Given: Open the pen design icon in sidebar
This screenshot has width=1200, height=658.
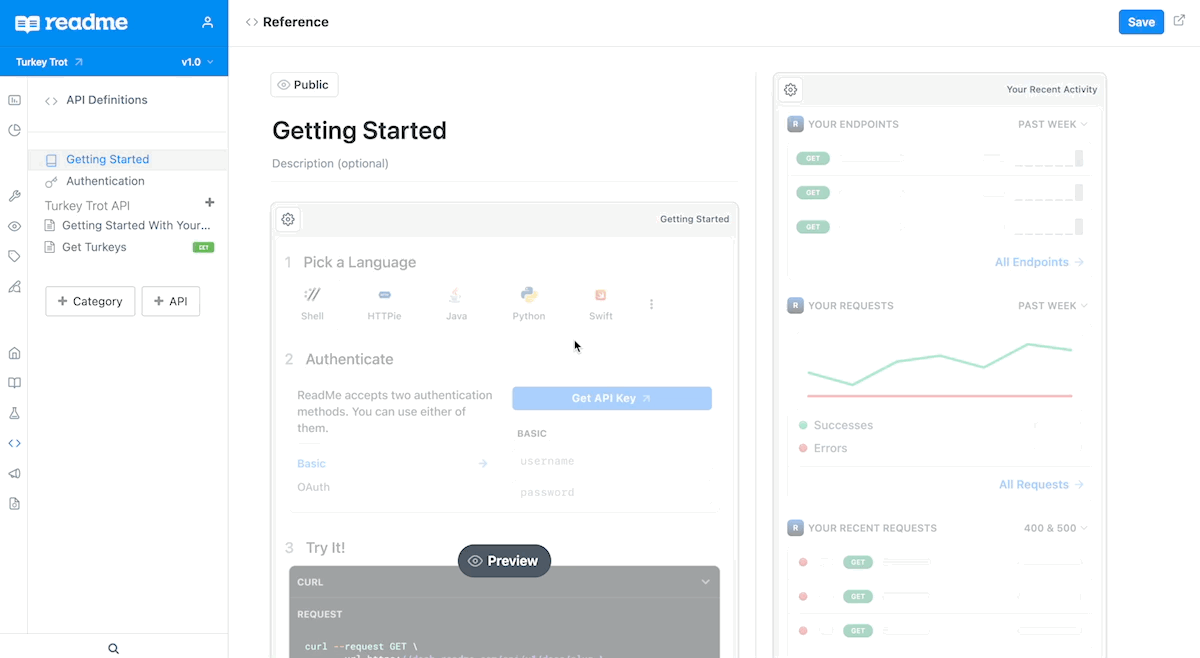Looking at the screenshot, I should coord(14,286).
